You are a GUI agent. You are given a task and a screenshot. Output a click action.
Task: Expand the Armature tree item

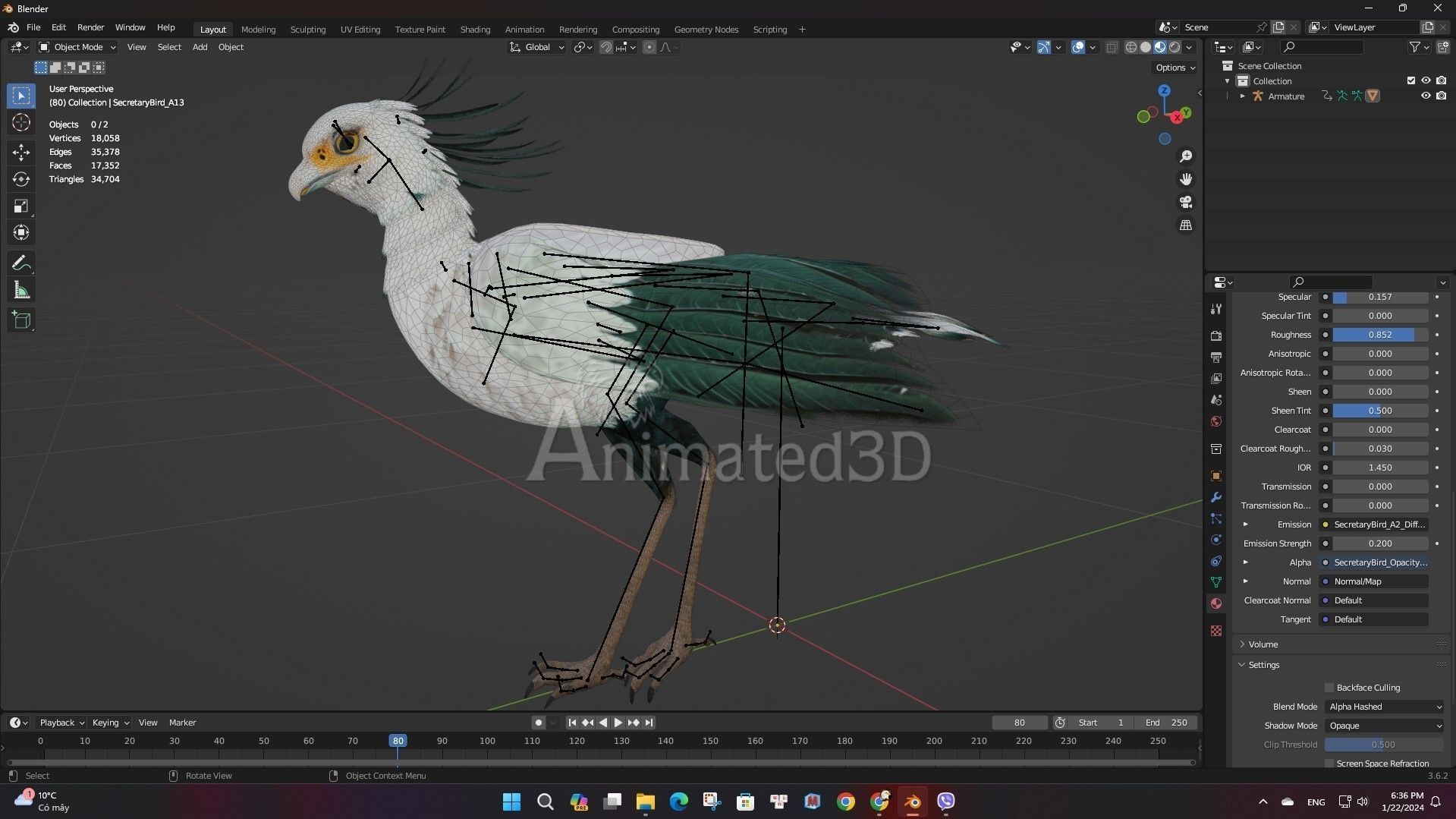click(1242, 96)
